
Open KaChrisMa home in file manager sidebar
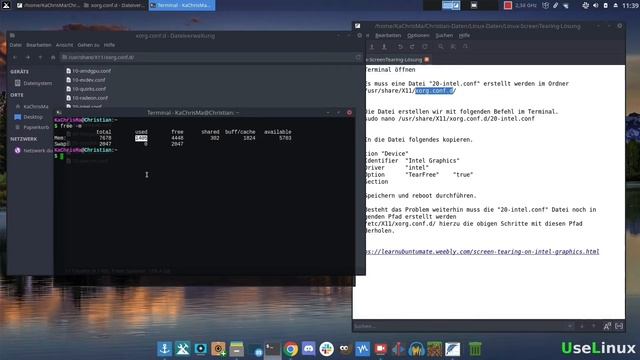click(31, 106)
